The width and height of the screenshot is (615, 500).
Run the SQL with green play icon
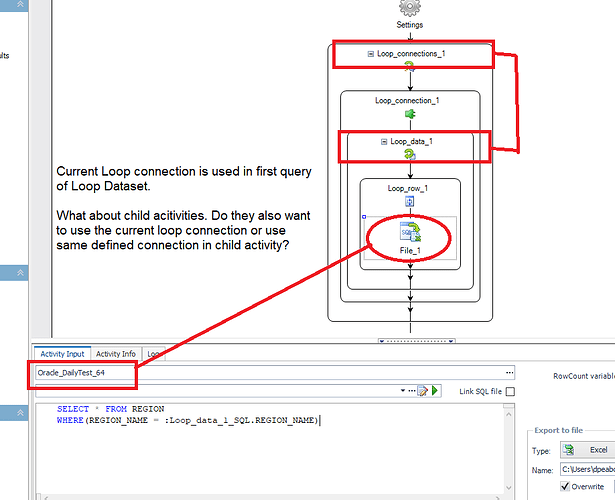point(435,391)
